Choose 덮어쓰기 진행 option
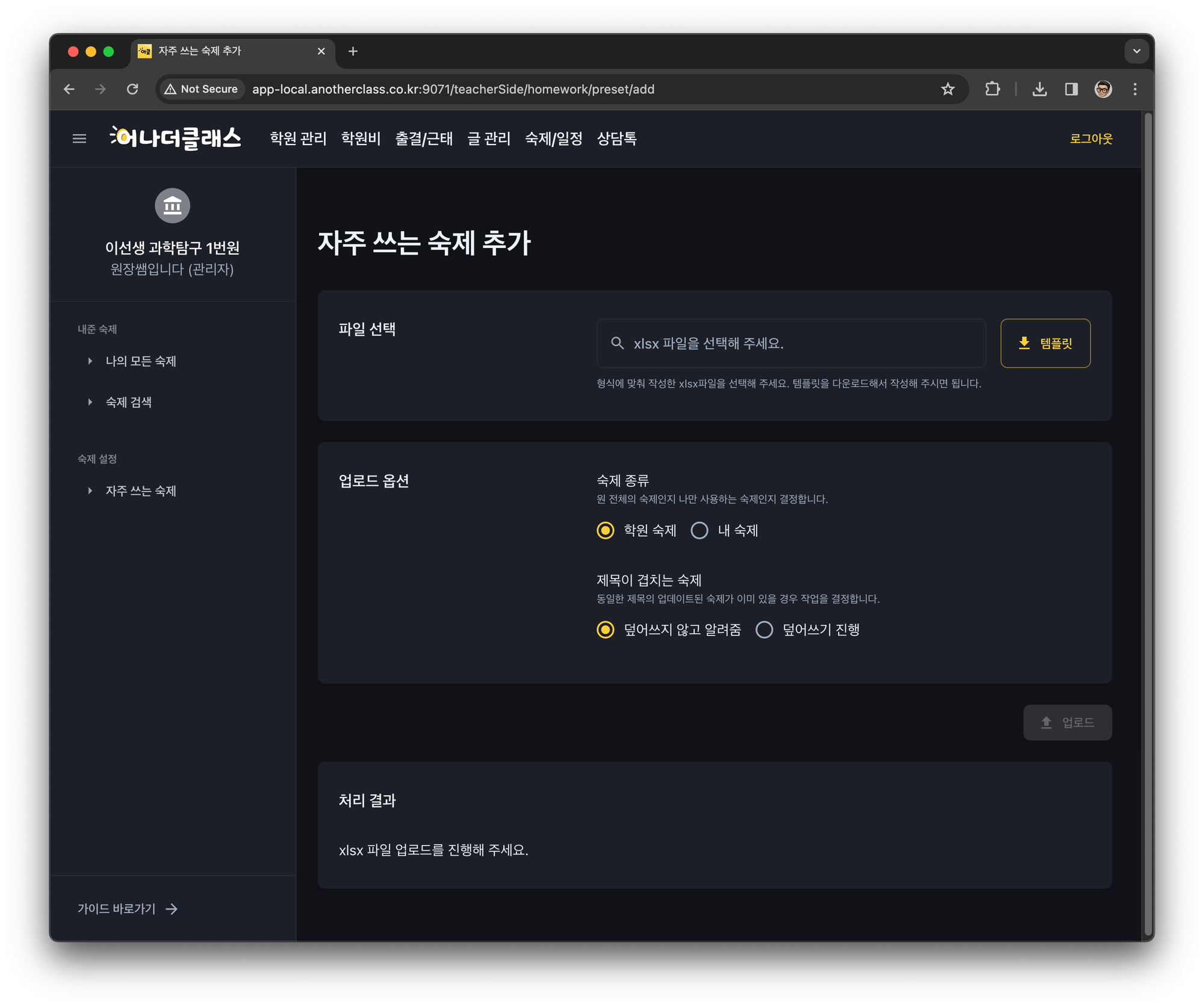This screenshot has height=1007, width=1204. (x=765, y=630)
